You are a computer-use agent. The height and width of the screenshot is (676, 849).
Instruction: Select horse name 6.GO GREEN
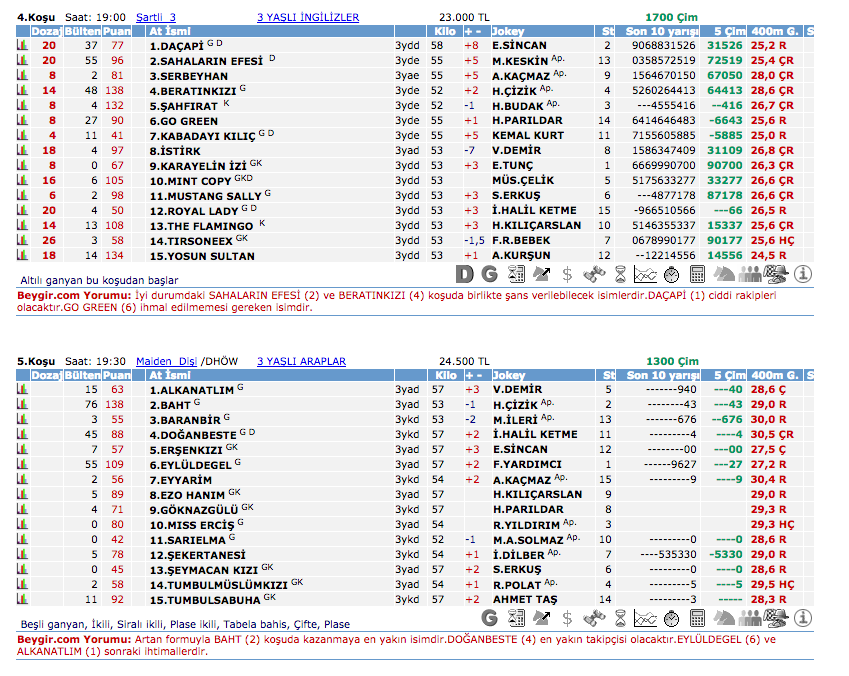point(183,120)
